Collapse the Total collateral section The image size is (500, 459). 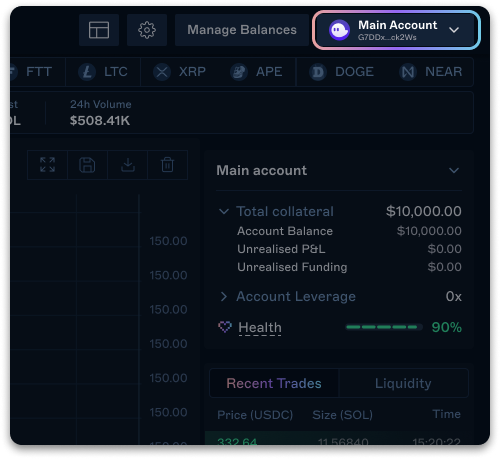[224, 211]
